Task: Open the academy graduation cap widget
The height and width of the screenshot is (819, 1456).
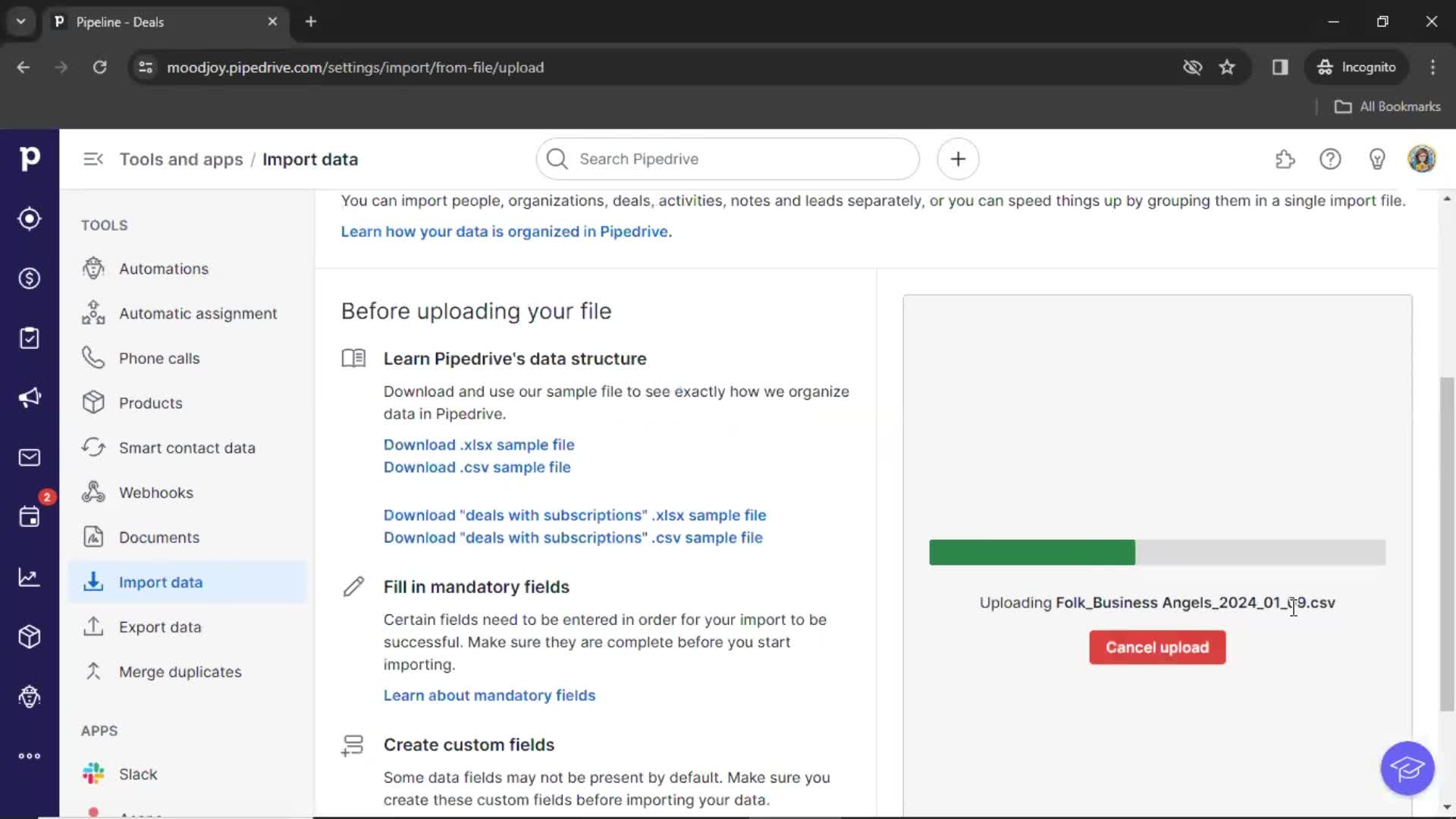Action: (1407, 768)
